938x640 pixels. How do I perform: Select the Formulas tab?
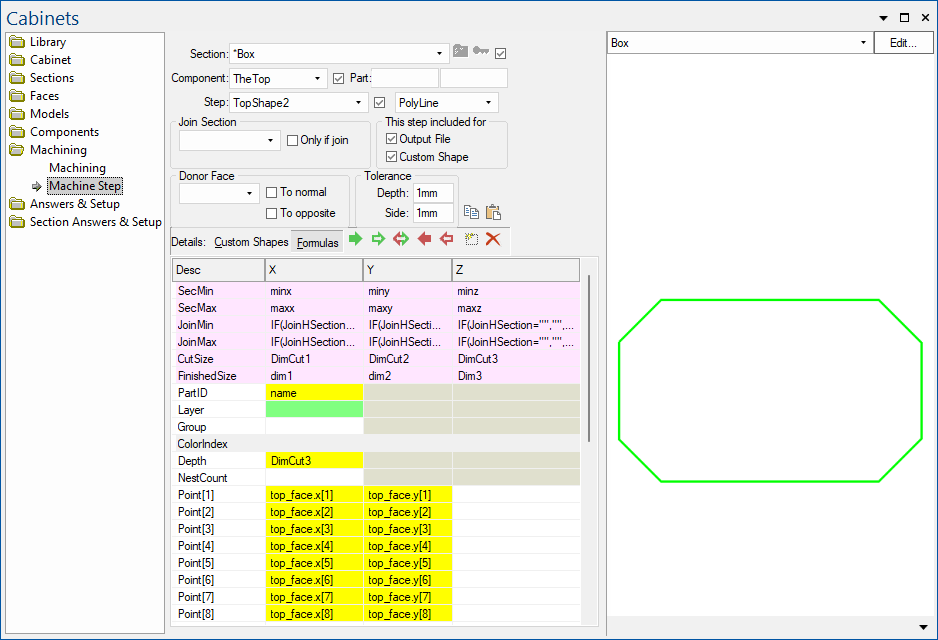[x=316, y=241]
